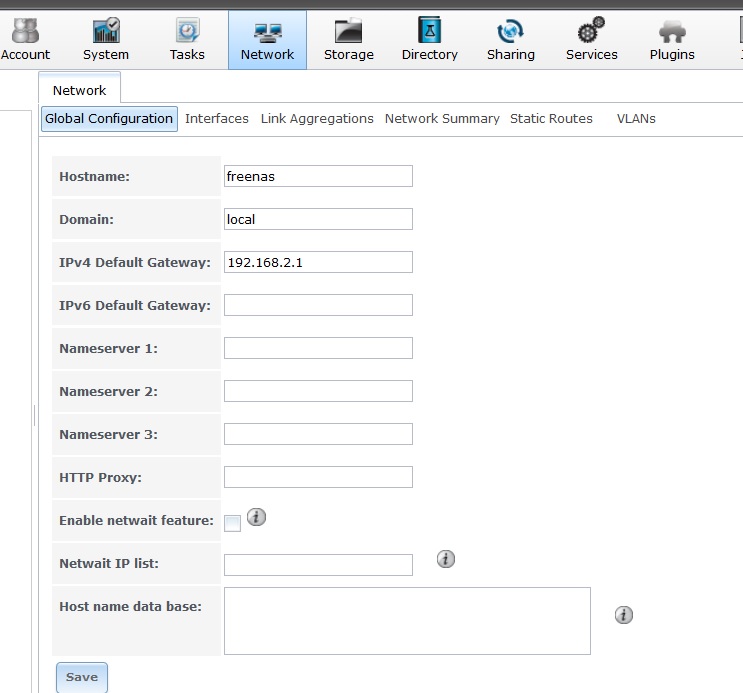Select the Network panel tab
The height and width of the screenshot is (693, 743).
[80, 88]
